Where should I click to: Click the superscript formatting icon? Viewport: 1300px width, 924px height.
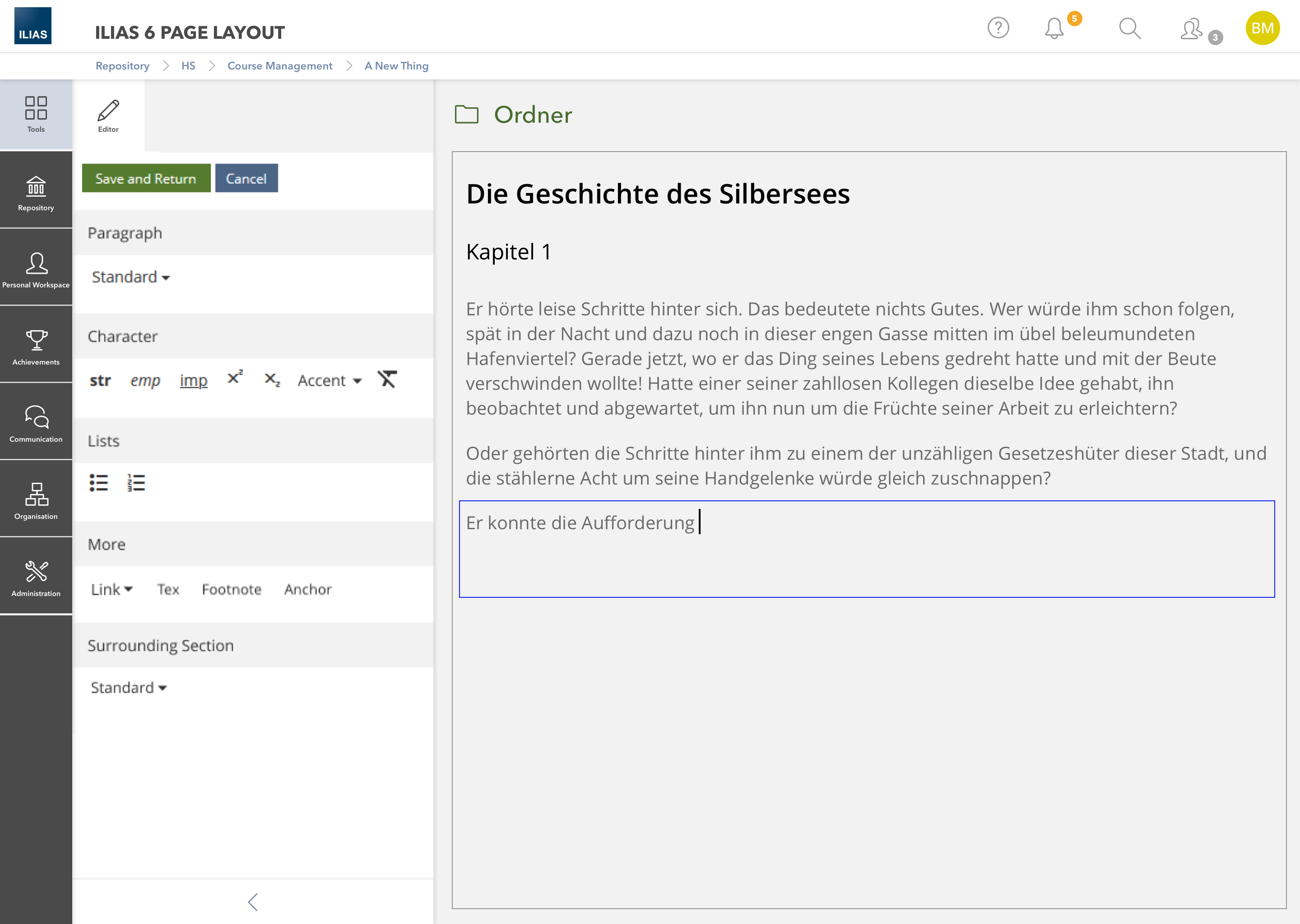point(235,378)
